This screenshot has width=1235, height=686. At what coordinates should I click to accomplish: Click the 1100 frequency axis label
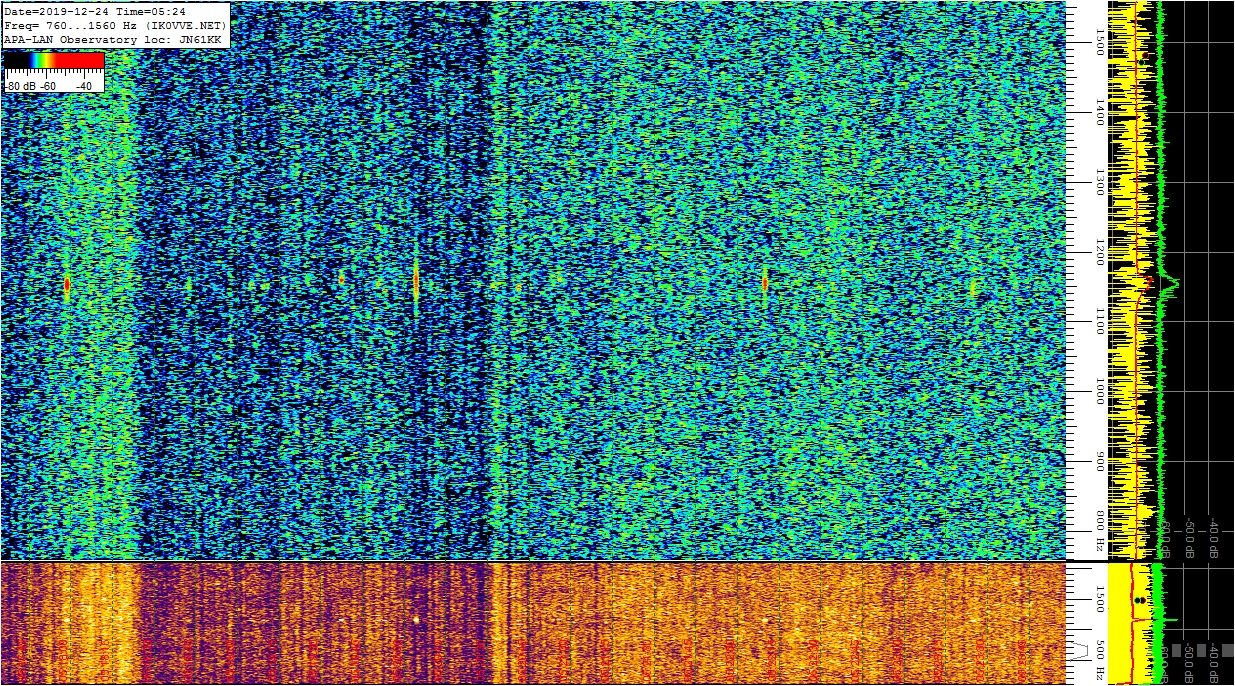click(x=1099, y=321)
